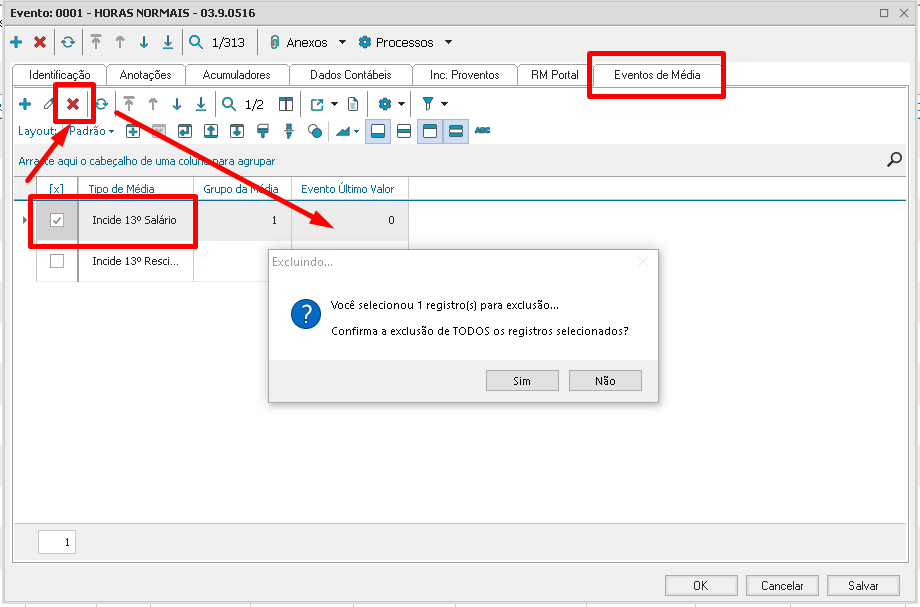This screenshot has height=607, width=920.
Task: Jump to last média record in grid
Action: click(201, 104)
